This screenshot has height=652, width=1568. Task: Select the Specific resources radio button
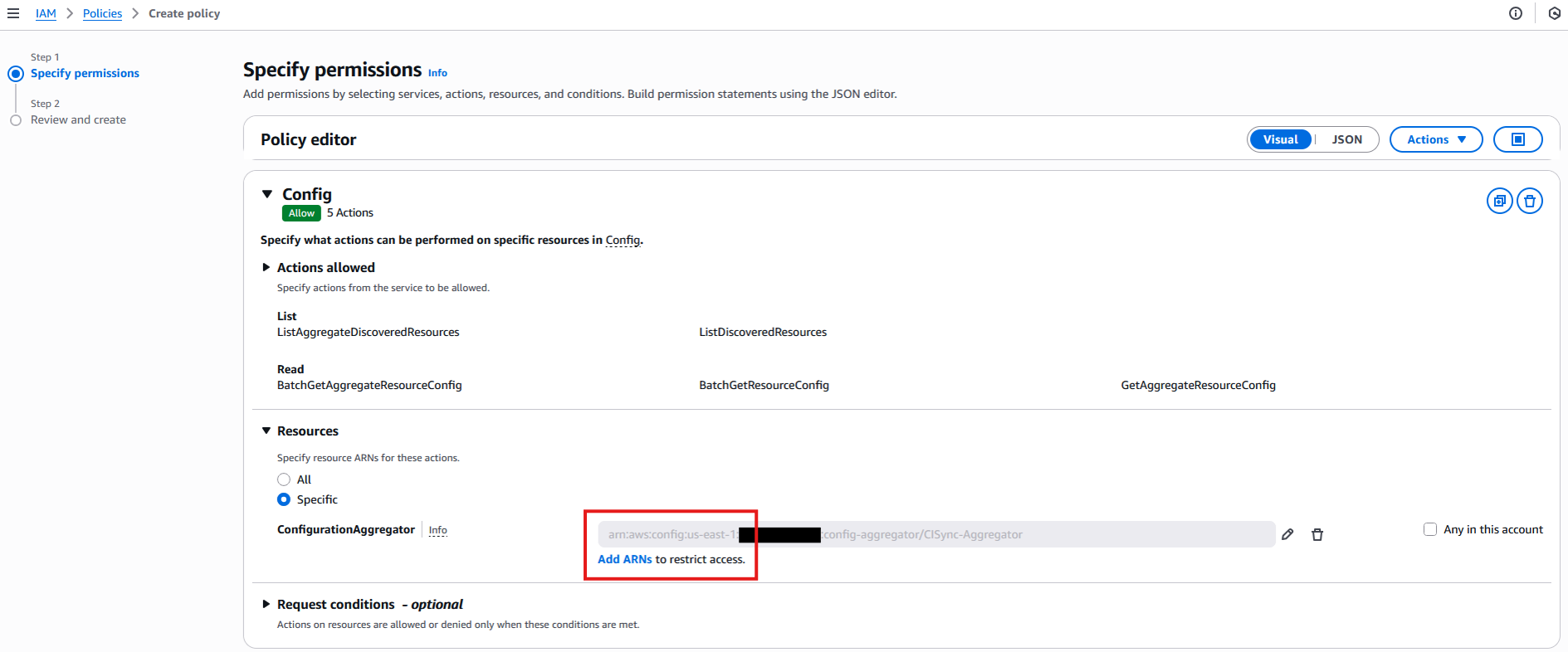tap(284, 499)
